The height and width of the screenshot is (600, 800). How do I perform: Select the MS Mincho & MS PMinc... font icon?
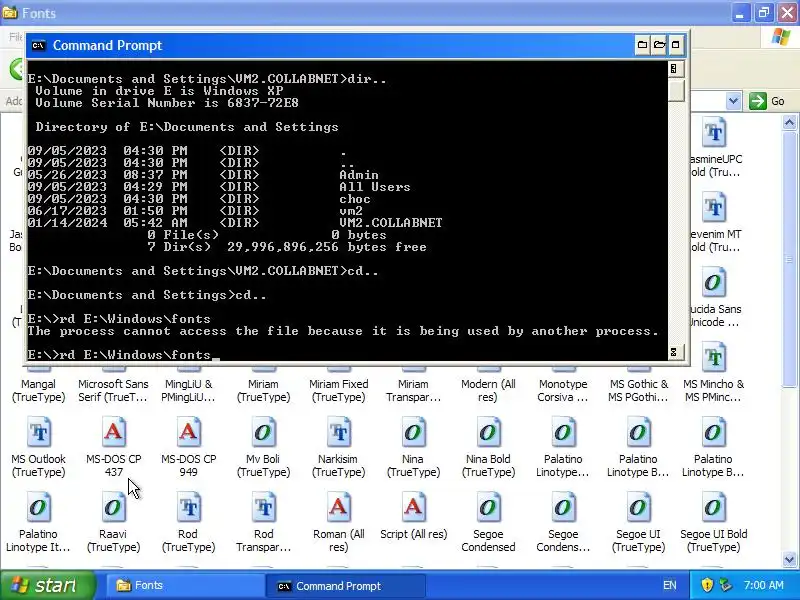(x=713, y=358)
